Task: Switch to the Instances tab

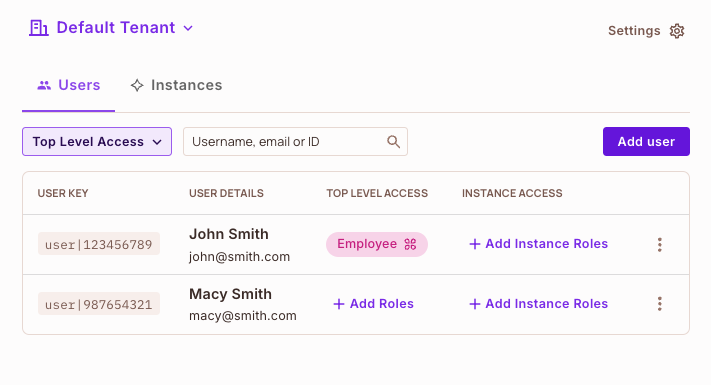Action: click(x=176, y=85)
